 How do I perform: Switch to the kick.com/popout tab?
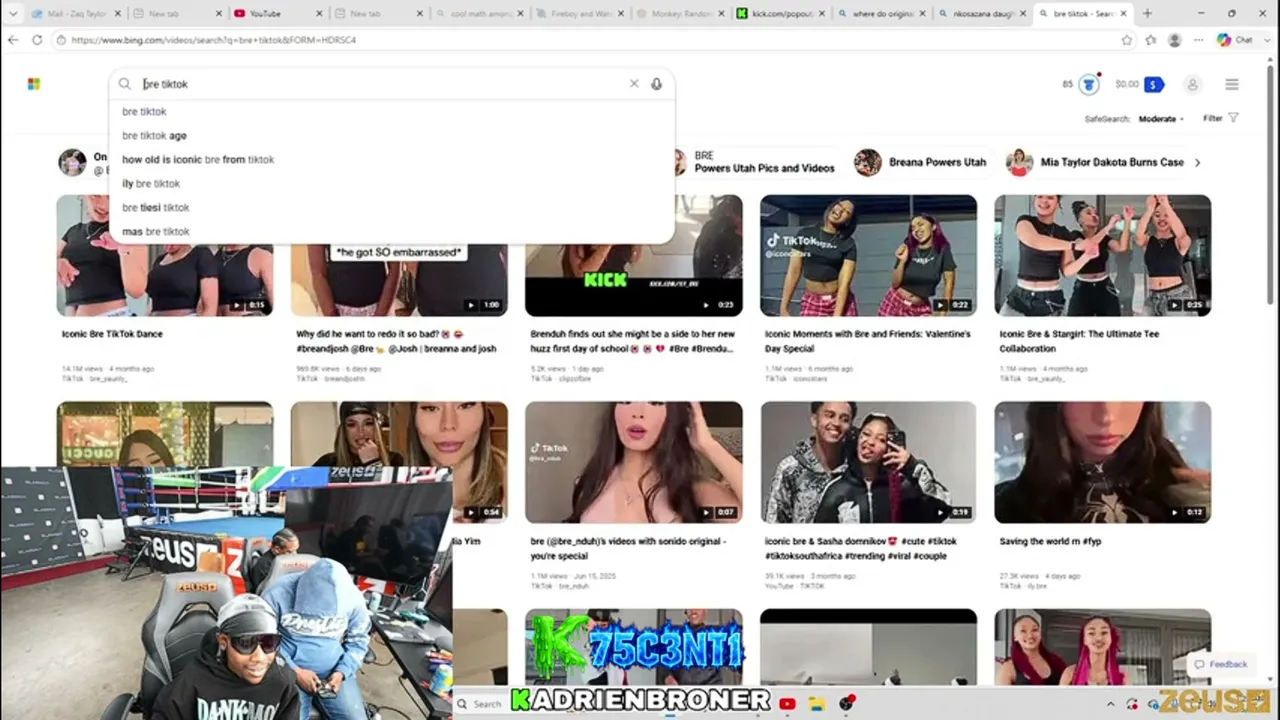coord(783,14)
